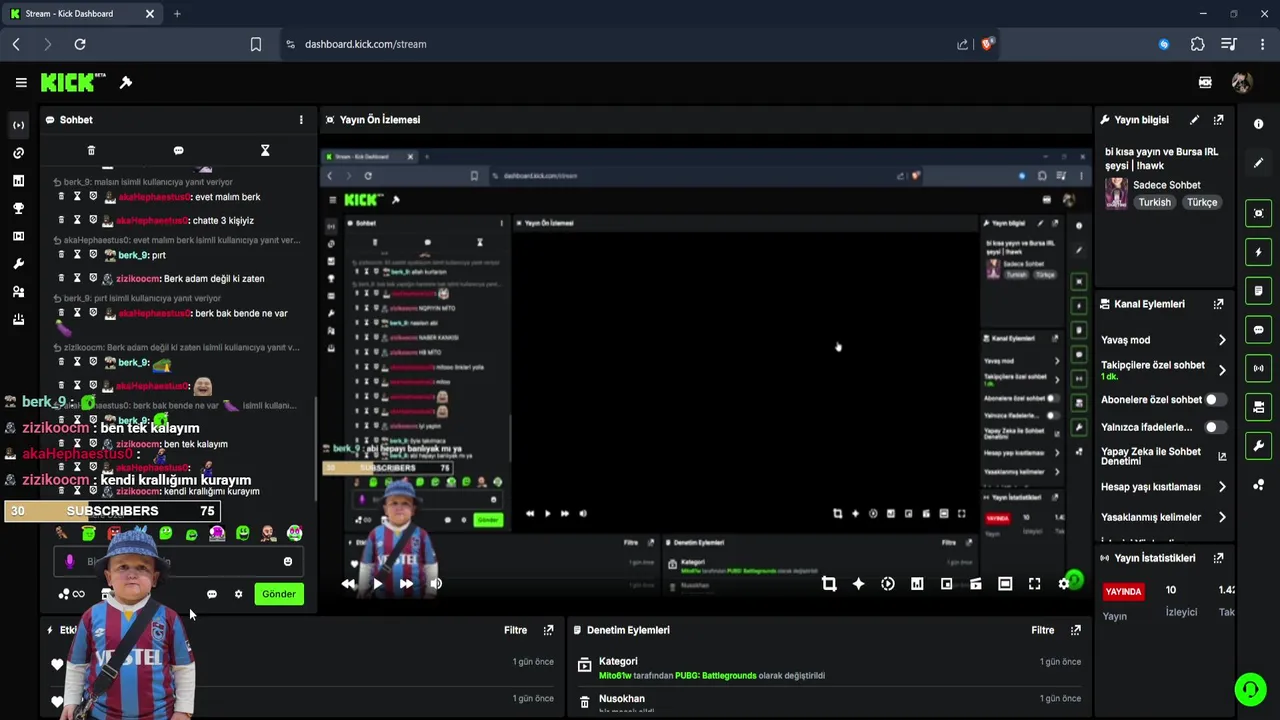Reload the page with browser refresh button
Viewport: 1280px width, 720px height.
[x=80, y=44]
